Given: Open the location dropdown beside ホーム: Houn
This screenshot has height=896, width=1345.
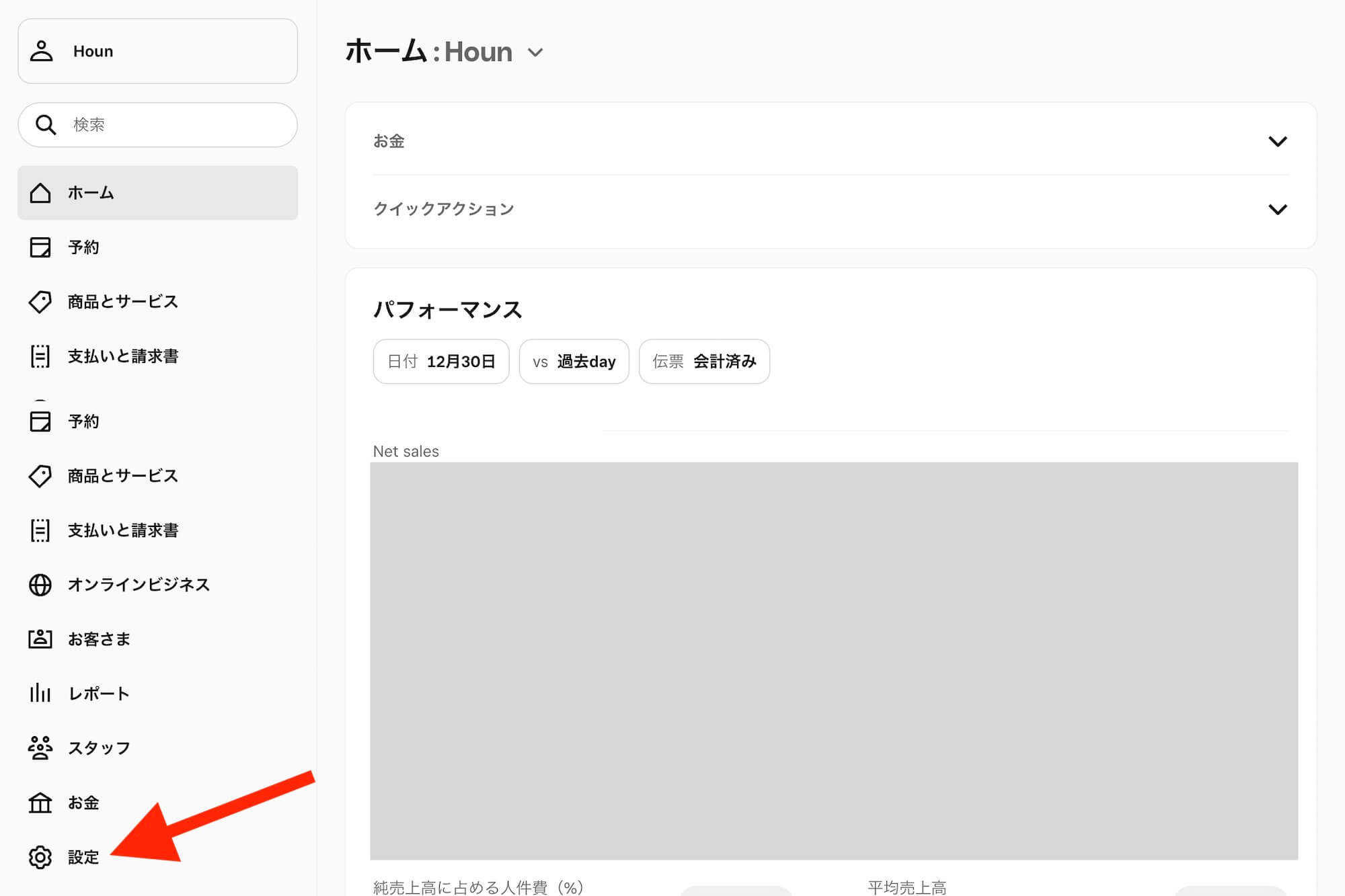Looking at the screenshot, I should (x=535, y=52).
